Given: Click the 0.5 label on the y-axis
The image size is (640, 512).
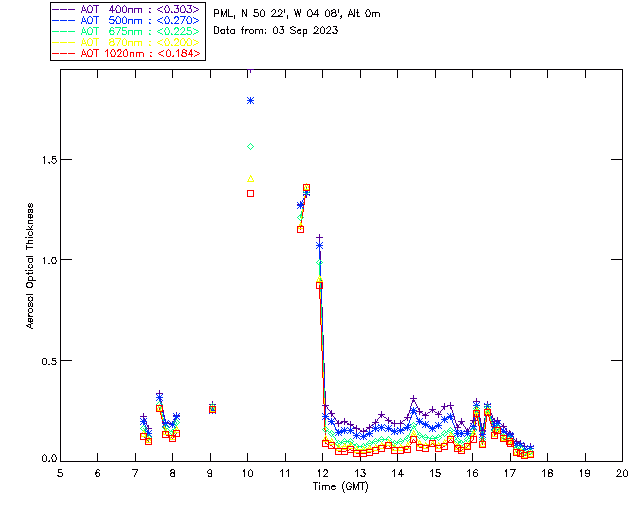Looking at the screenshot, I should [49, 361].
